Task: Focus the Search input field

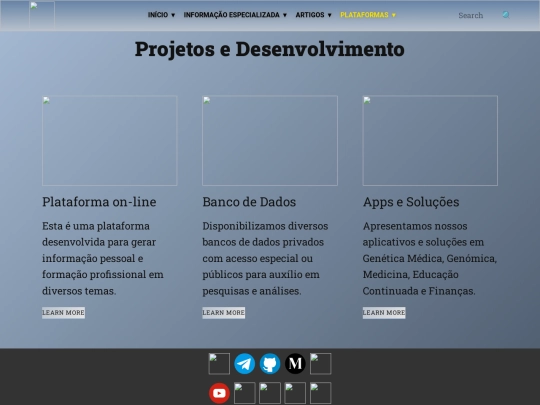Action: [477, 15]
